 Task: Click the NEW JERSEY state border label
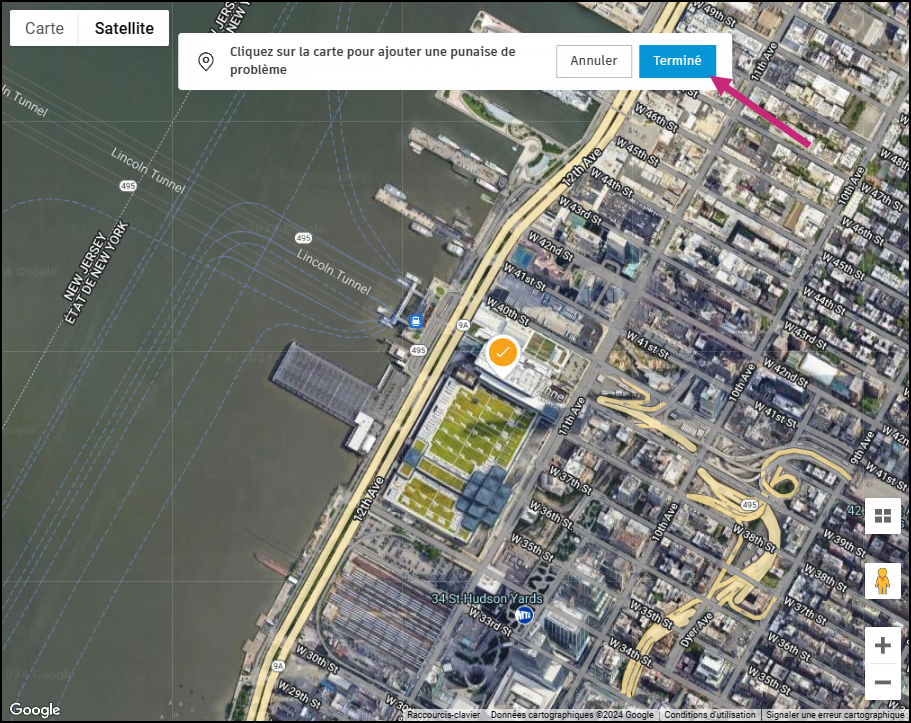(85, 267)
